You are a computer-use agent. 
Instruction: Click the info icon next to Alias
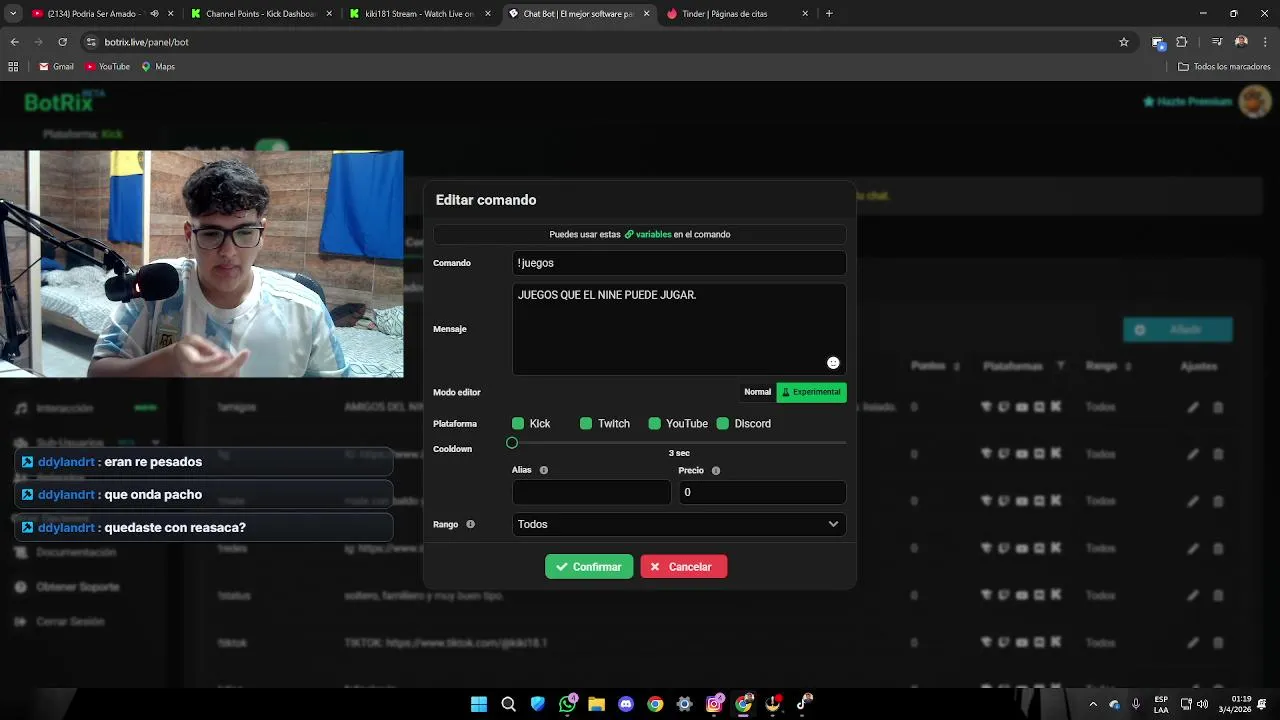click(544, 470)
